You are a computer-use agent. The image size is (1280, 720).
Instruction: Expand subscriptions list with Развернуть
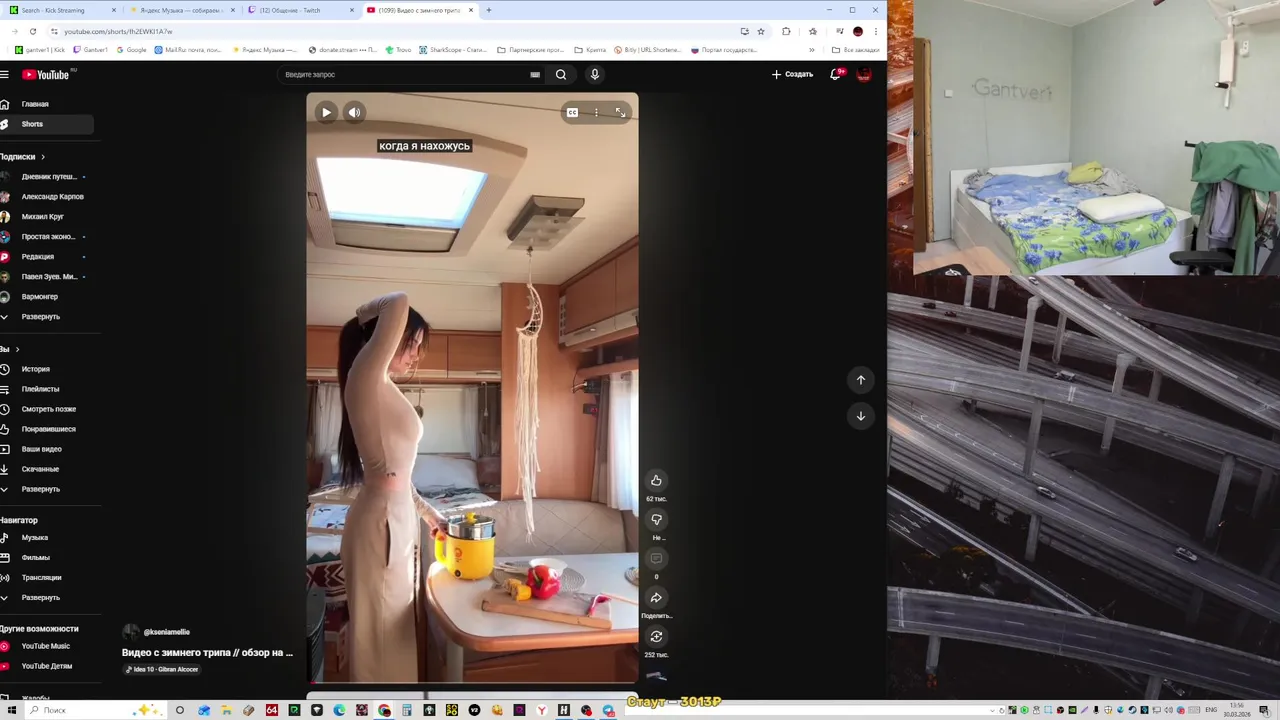tap(41, 317)
